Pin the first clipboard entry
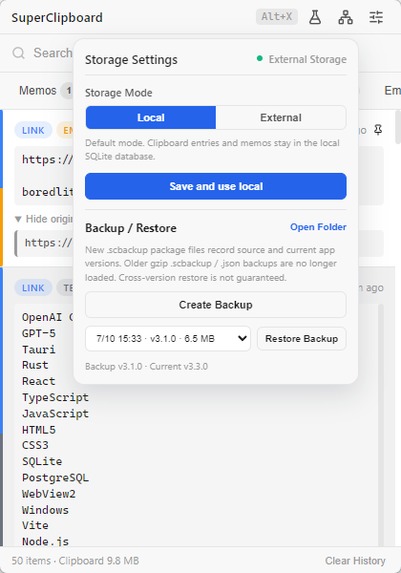This screenshot has height=573, width=401. (x=378, y=130)
